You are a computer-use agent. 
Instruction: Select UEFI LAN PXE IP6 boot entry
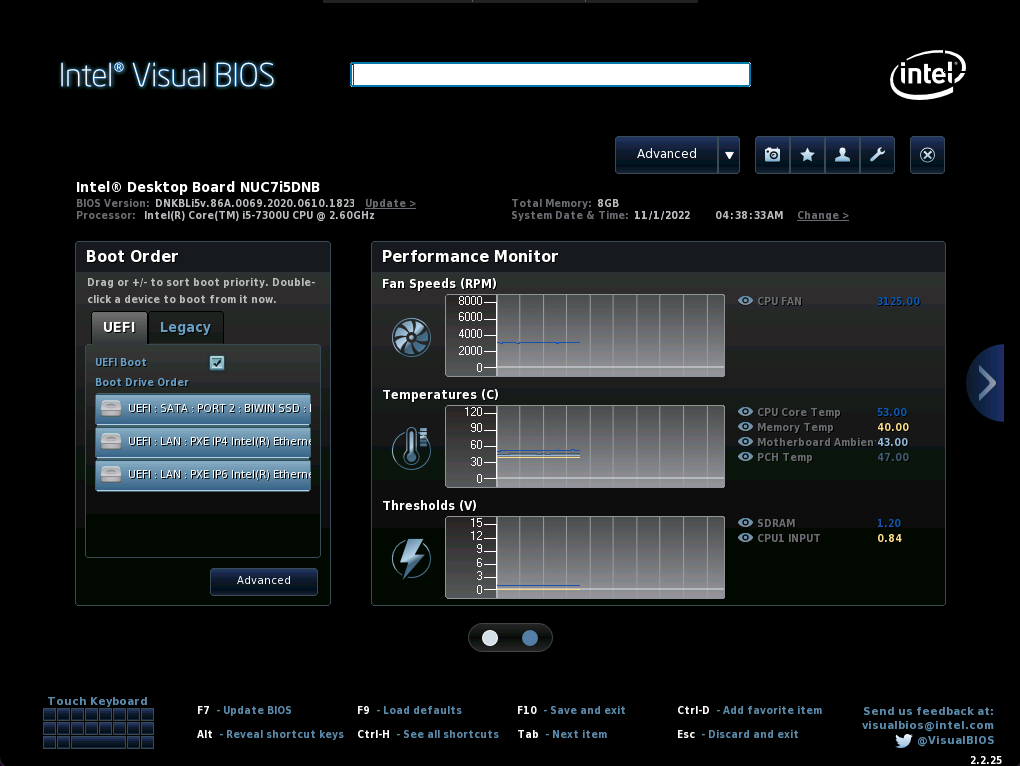(x=203, y=475)
